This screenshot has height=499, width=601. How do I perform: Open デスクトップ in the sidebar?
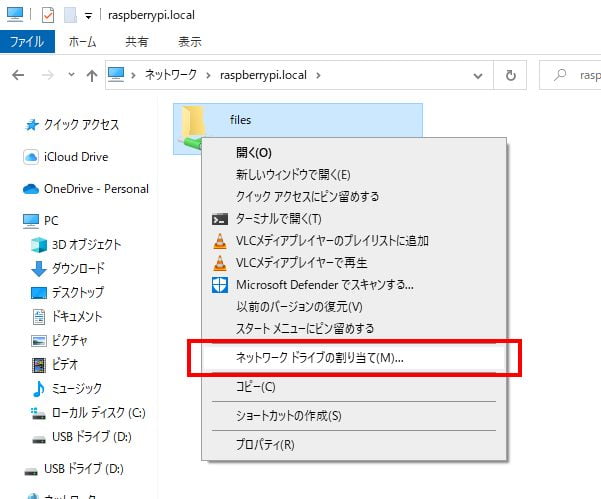(78, 292)
